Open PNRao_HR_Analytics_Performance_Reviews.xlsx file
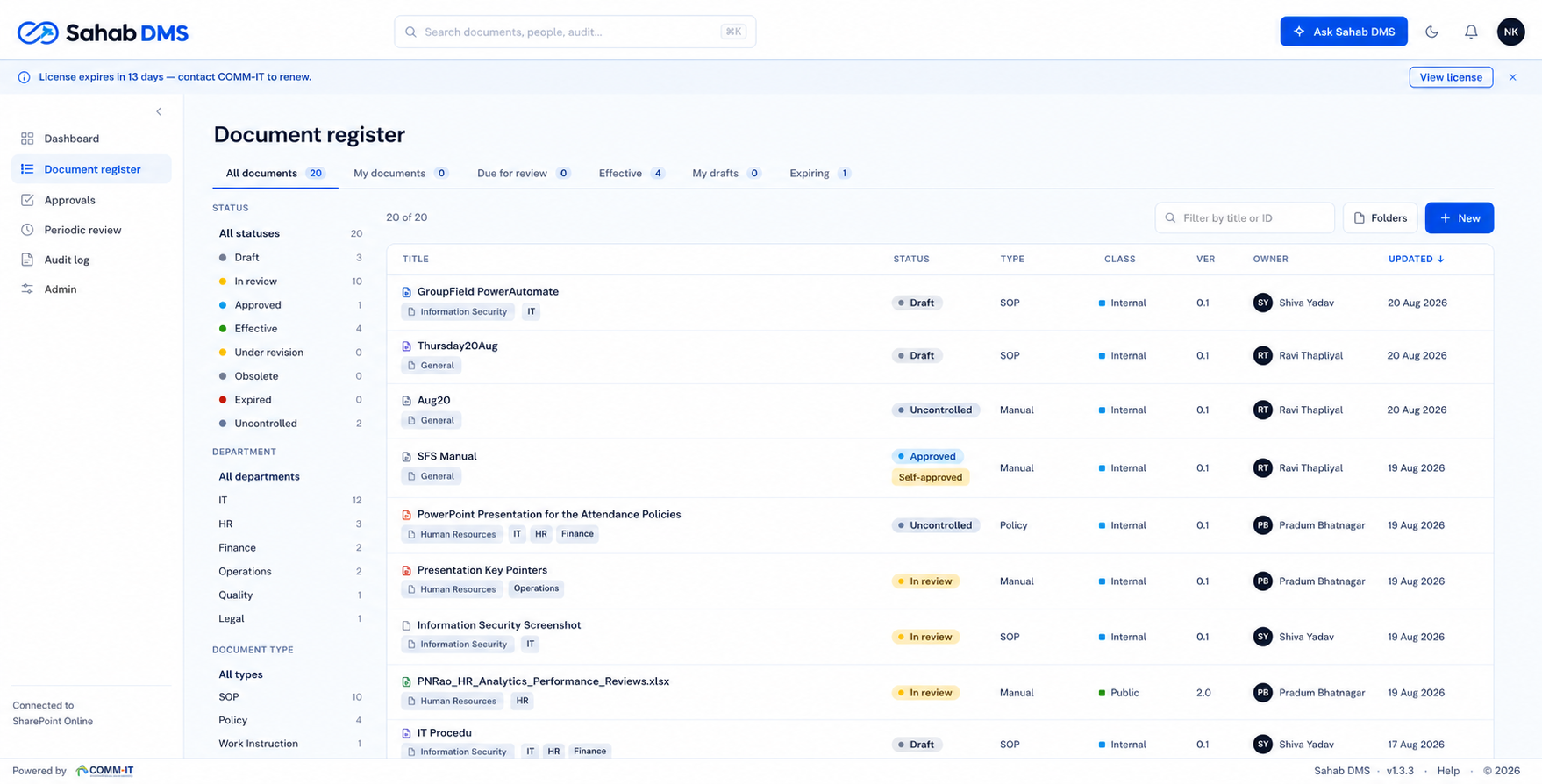 click(x=543, y=681)
